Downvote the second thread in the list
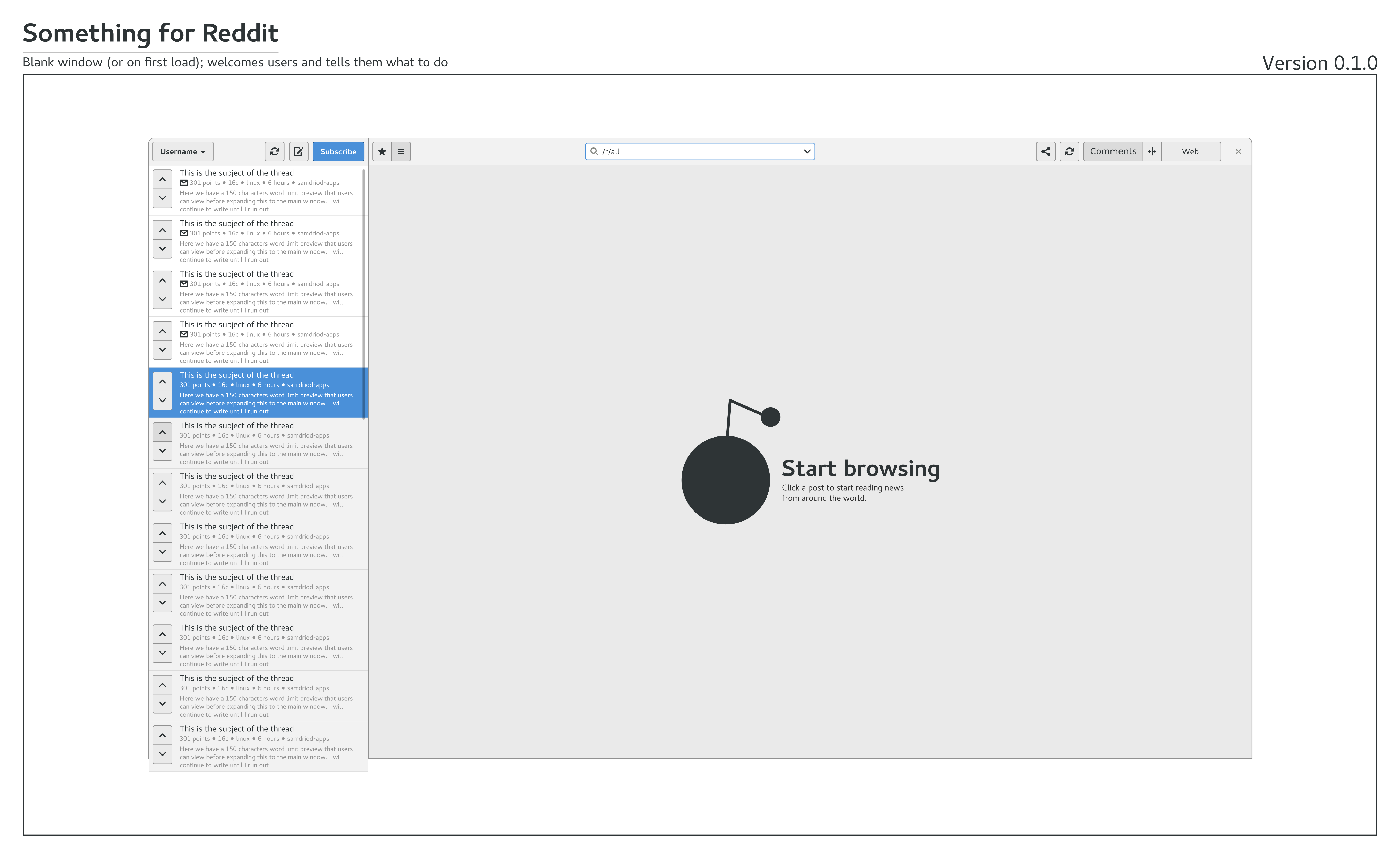1400x859 pixels. 162,249
